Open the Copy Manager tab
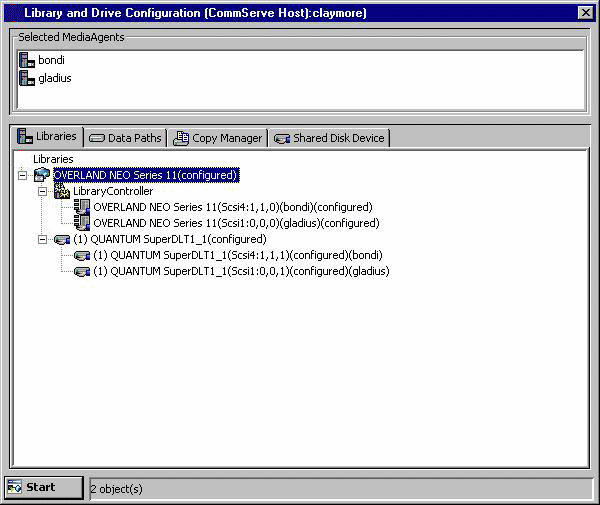 pos(218,138)
